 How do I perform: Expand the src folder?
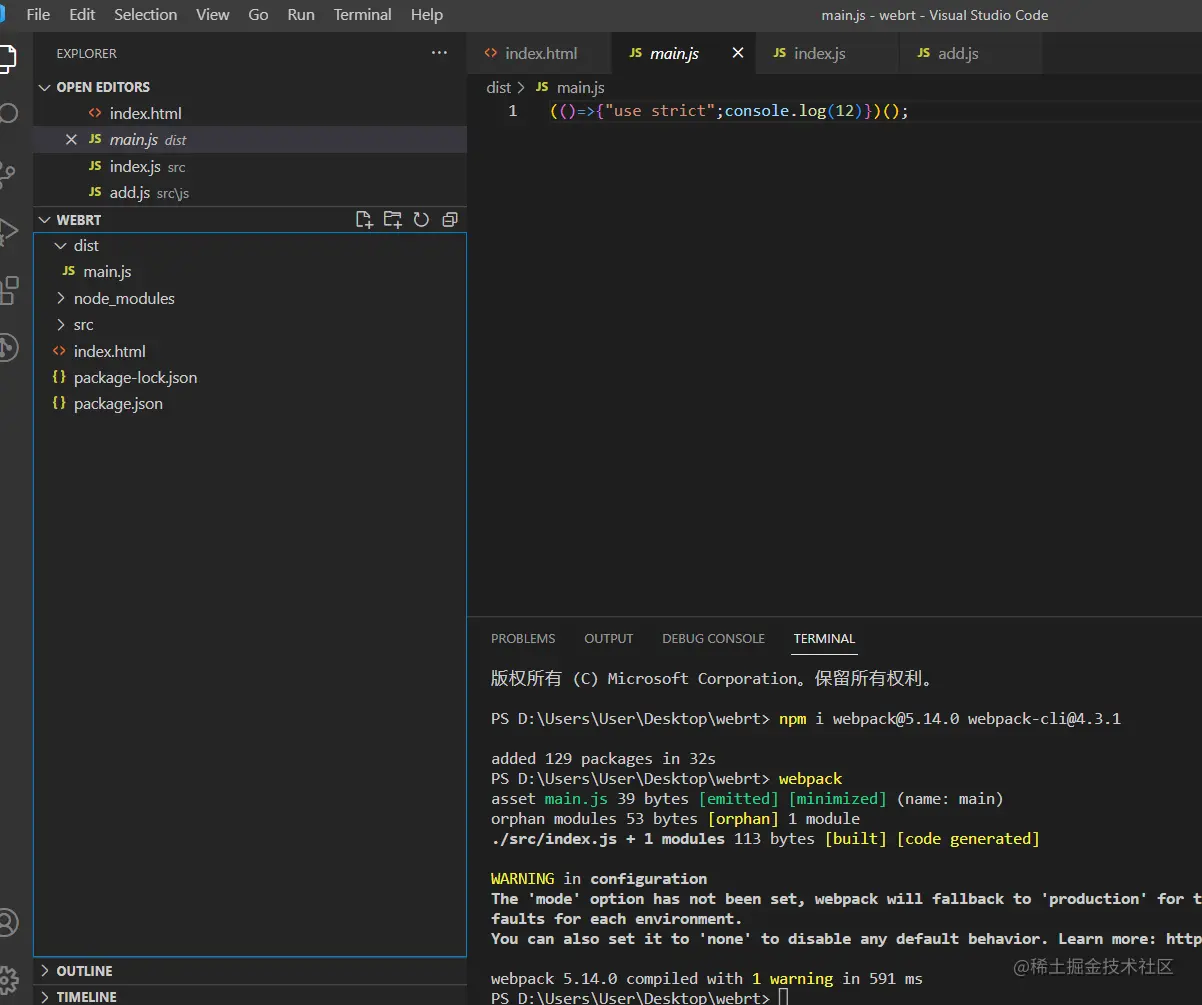83,325
